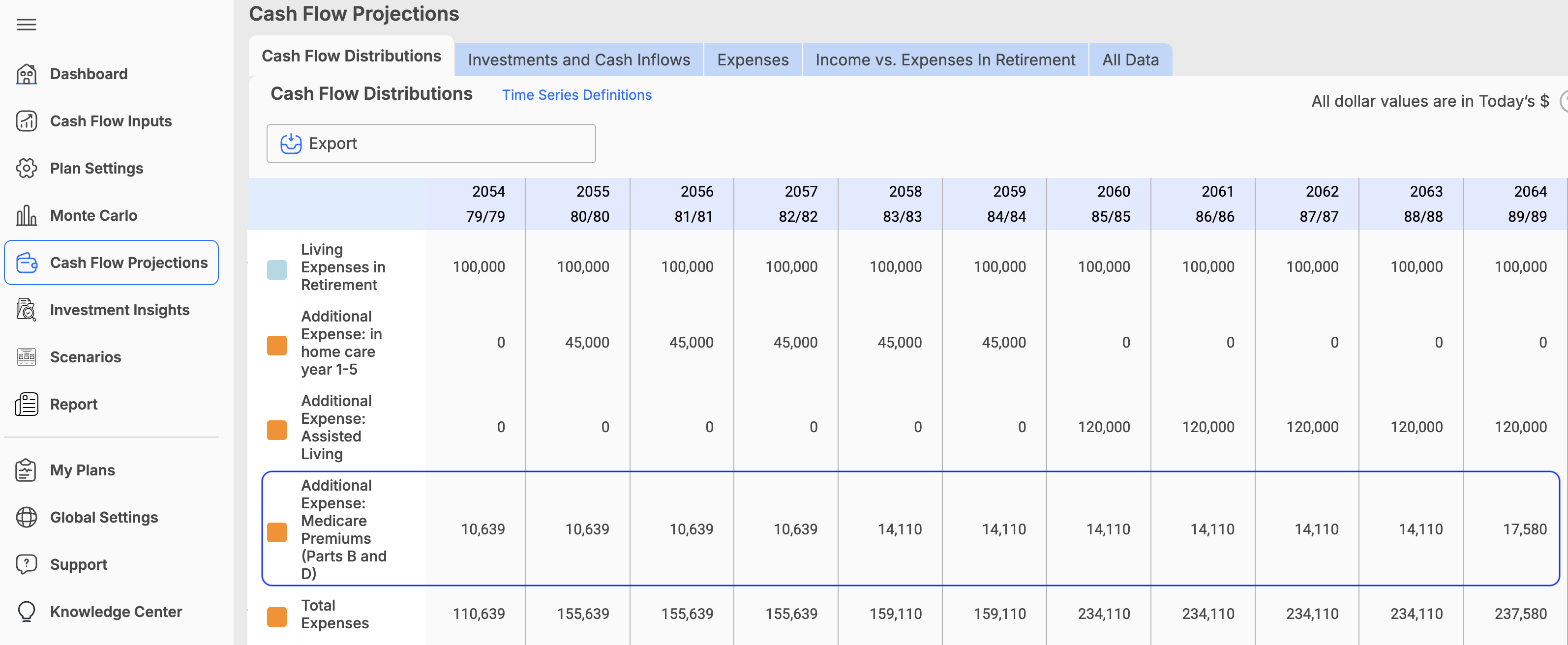The image size is (1568, 645).
Task: Click the Total Expenses orange swatch
Action: click(x=277, y=617)
